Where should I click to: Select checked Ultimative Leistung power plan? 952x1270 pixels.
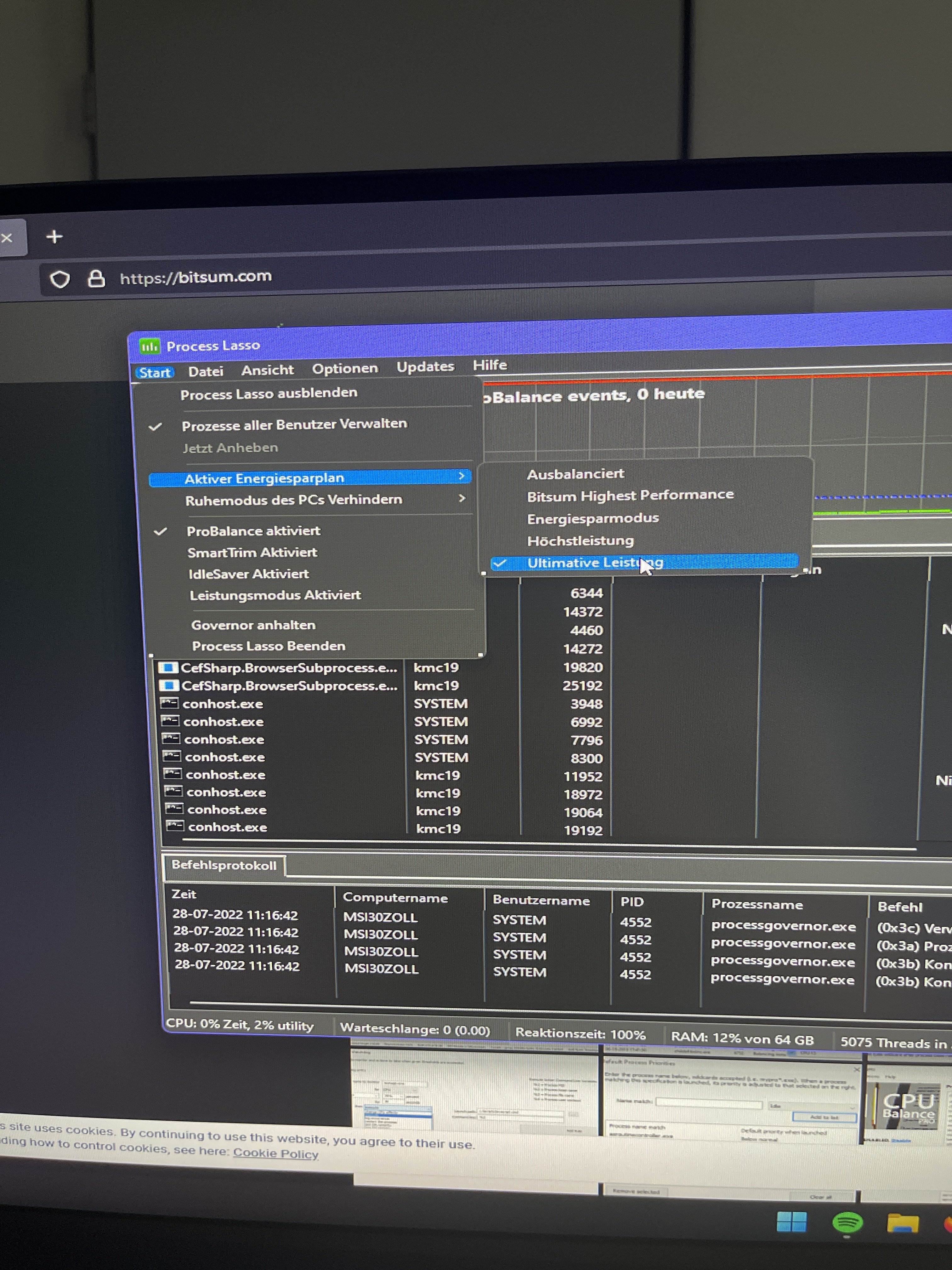tap(594, 563)
